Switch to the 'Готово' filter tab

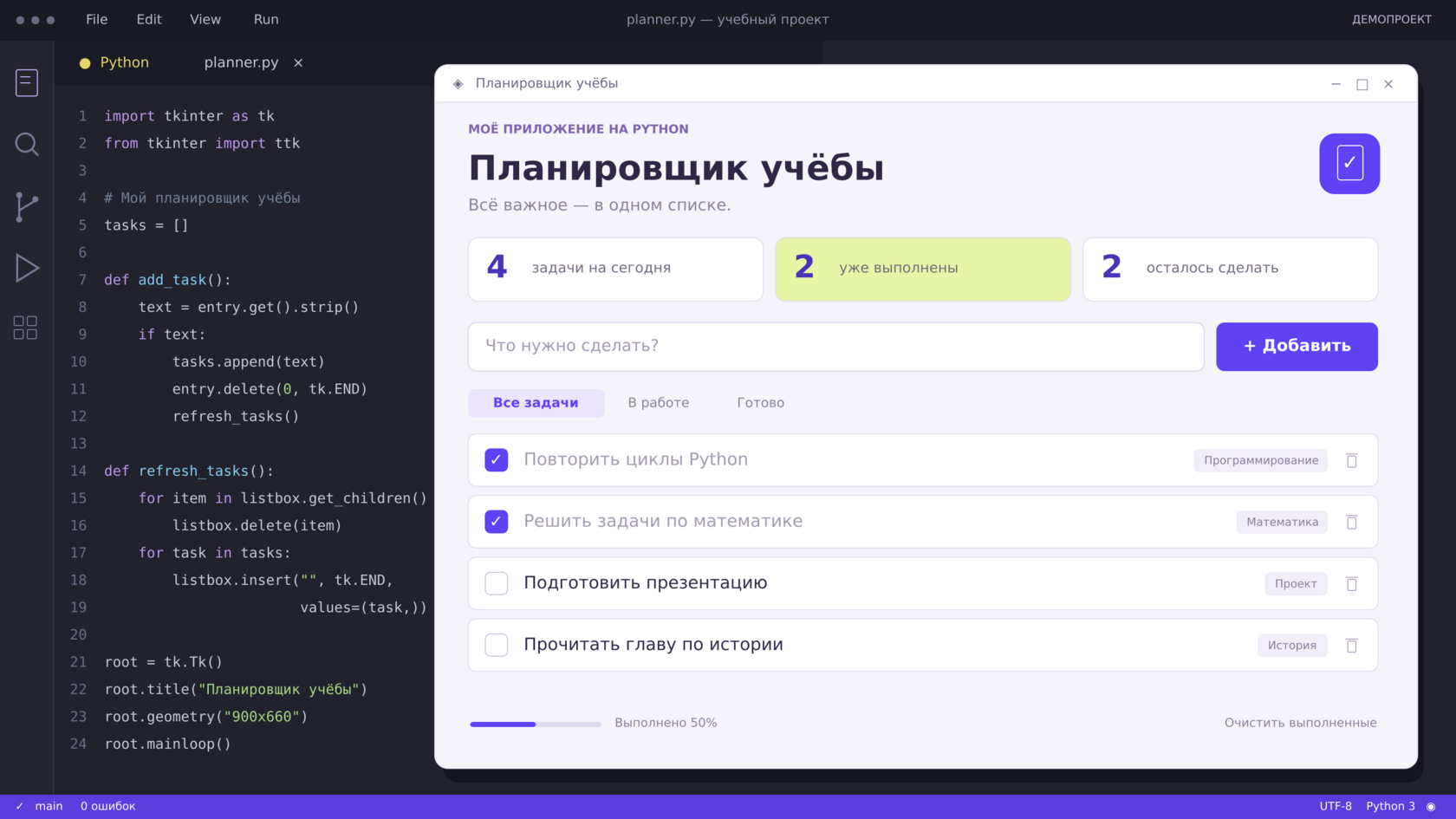(x=761, y=403)
